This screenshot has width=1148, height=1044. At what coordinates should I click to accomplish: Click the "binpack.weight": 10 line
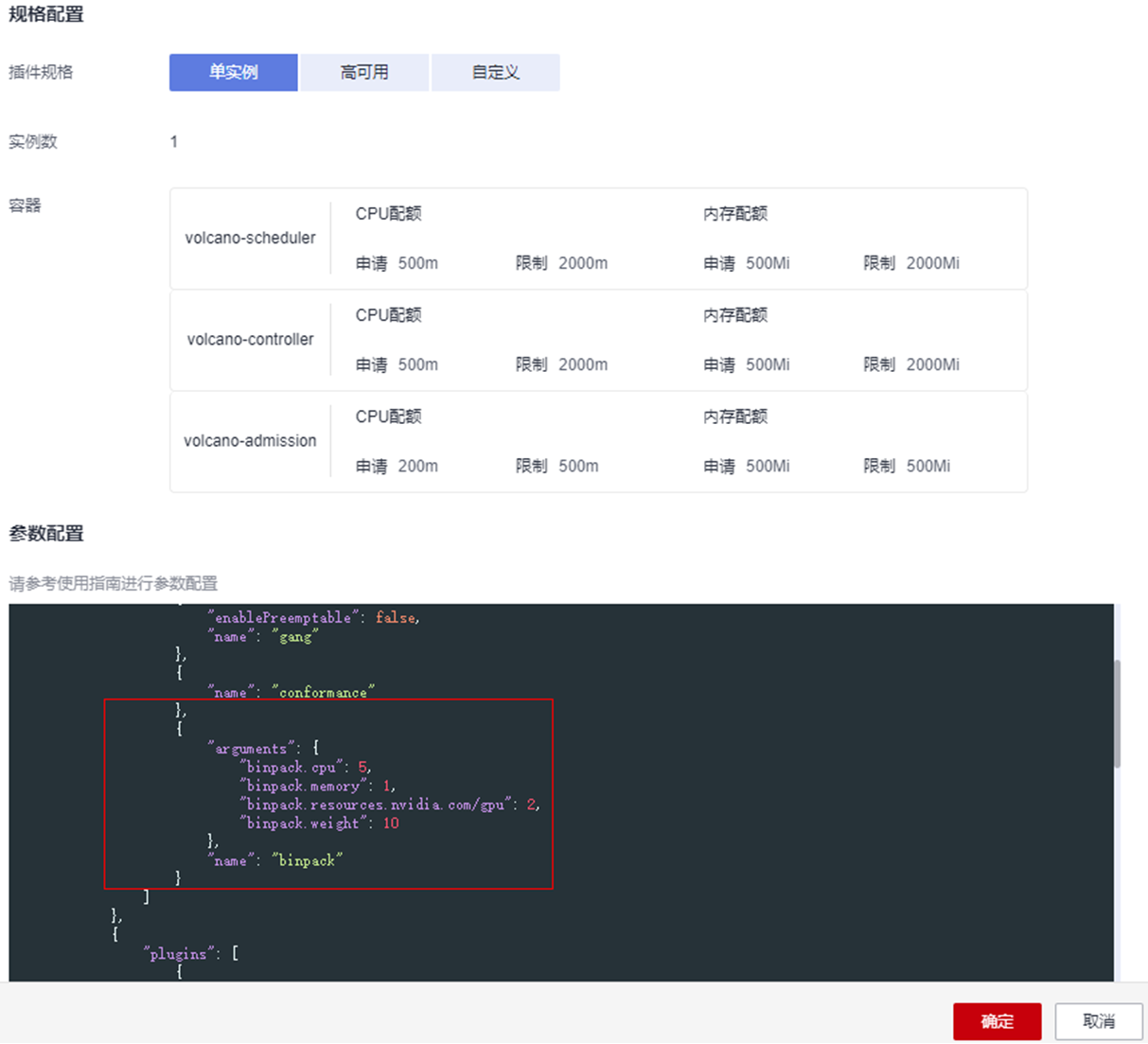320,823
